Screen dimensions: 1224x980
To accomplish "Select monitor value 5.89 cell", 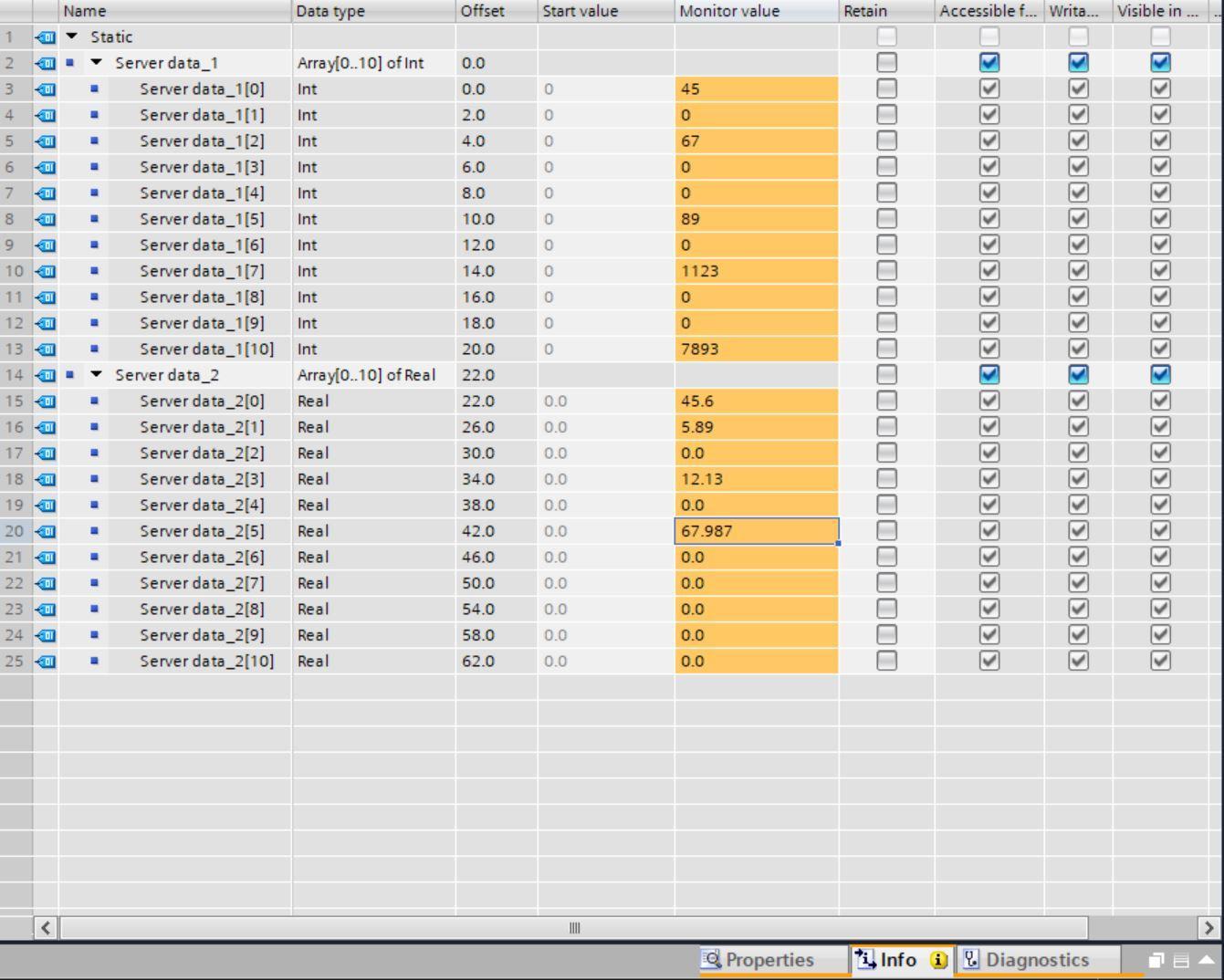I will click(x=757, y=427).
